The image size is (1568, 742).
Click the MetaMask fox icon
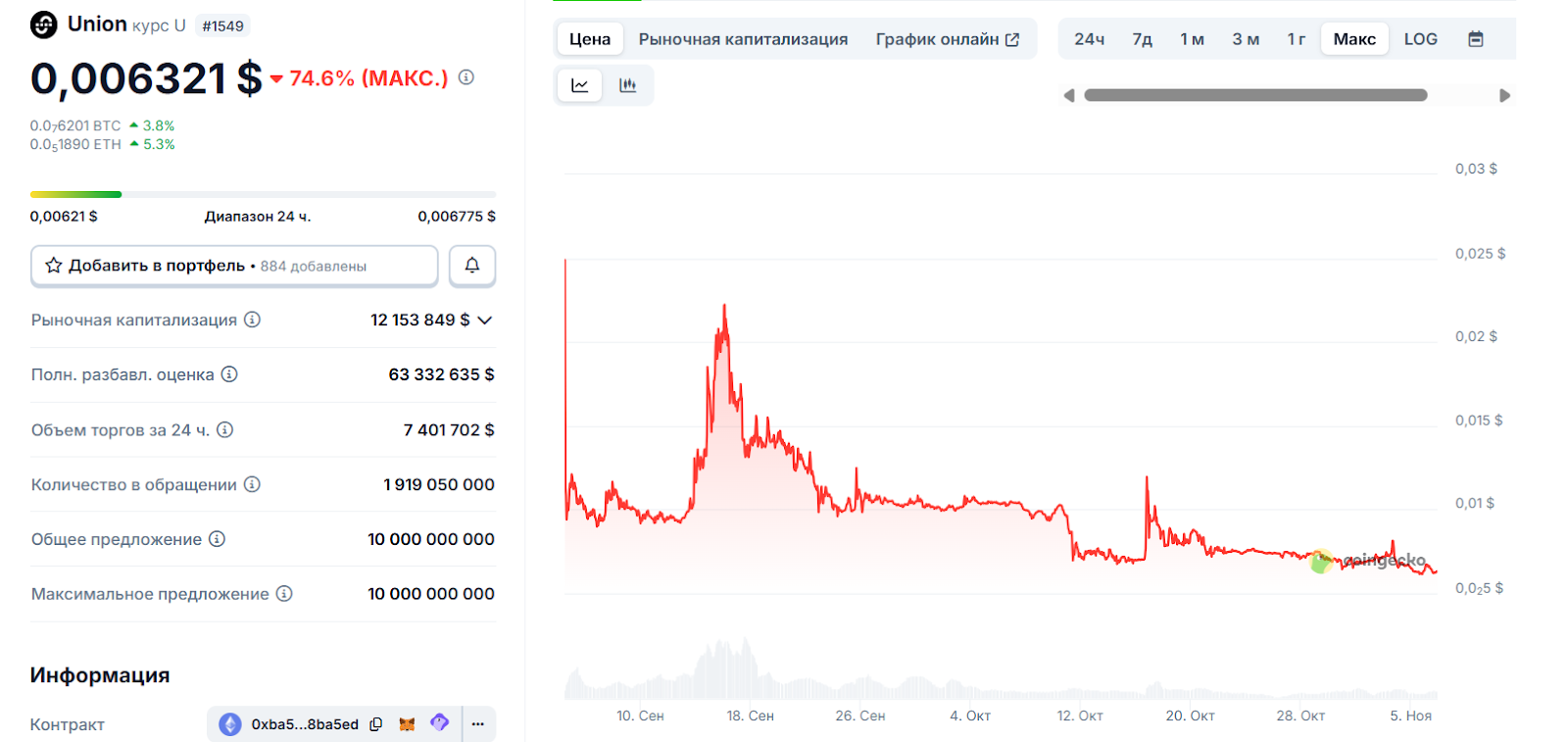tap(407, 724)
